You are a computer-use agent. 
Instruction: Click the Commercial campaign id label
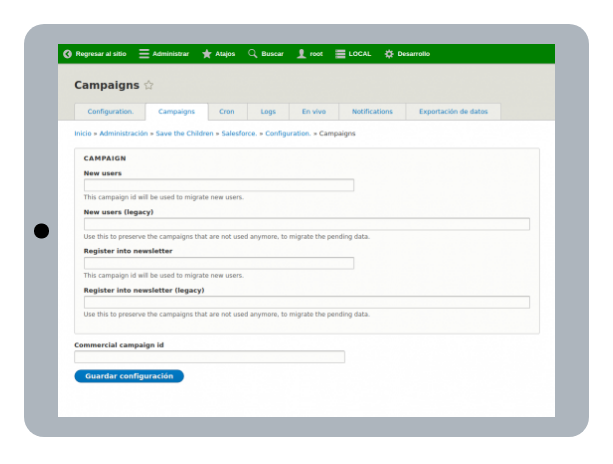click(x=119, y=345)
